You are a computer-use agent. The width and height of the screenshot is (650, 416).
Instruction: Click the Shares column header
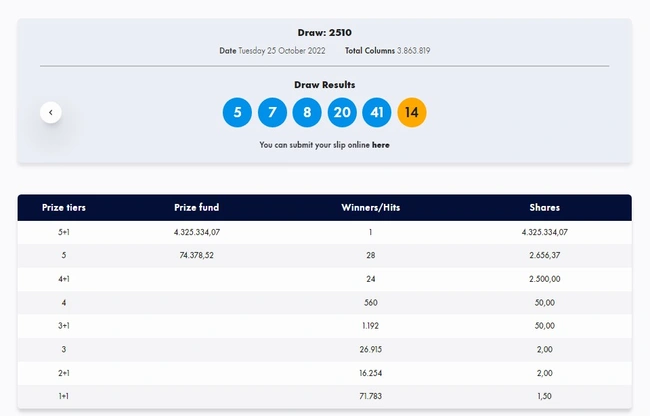[544, 208]
